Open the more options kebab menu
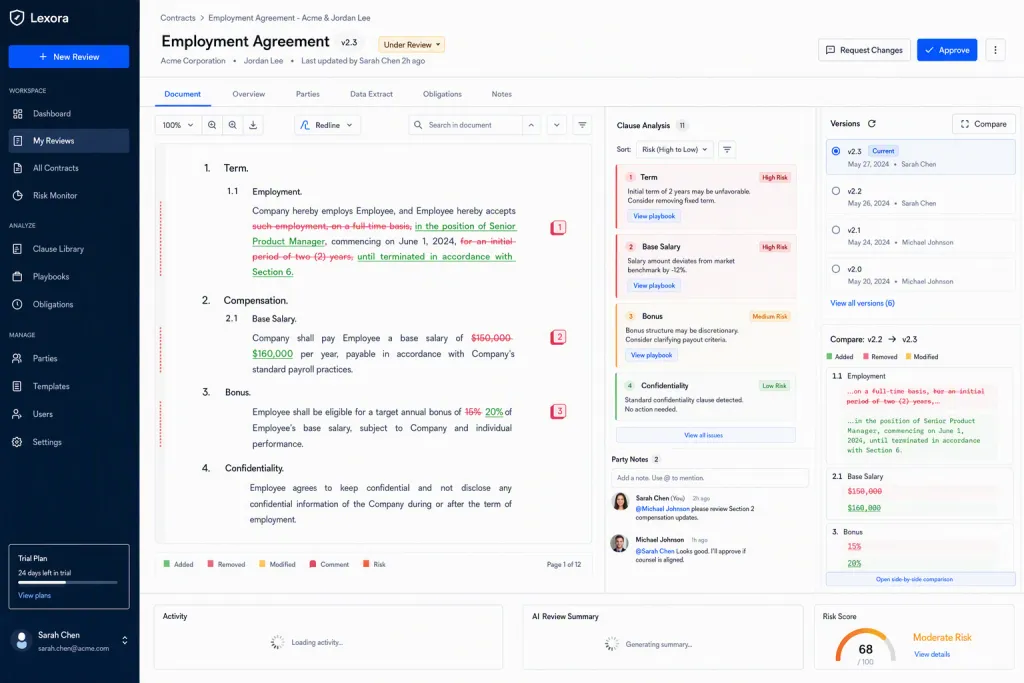 click(x=995, y=50)
